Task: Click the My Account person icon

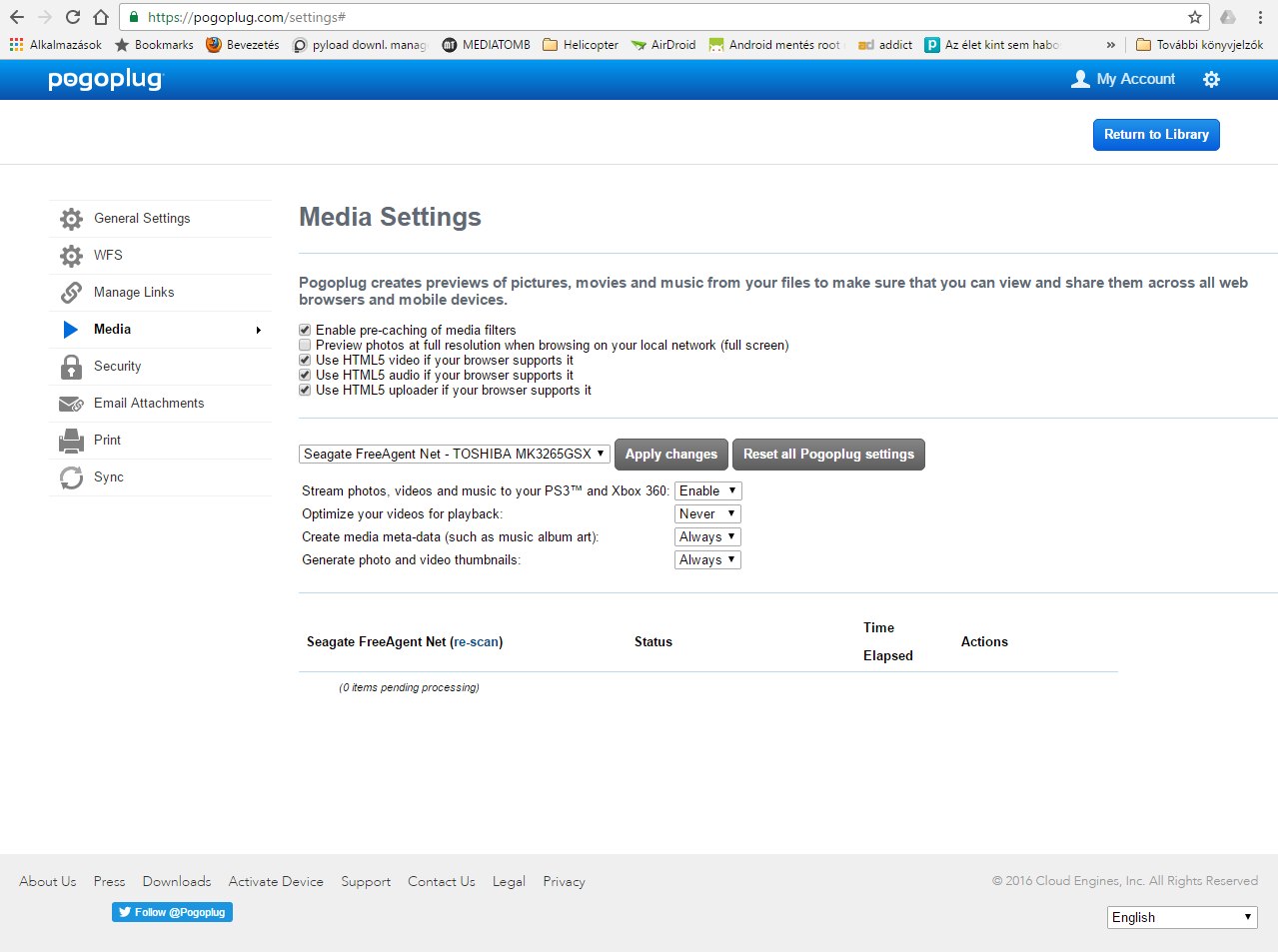Action: click(x=1080, y=79)
